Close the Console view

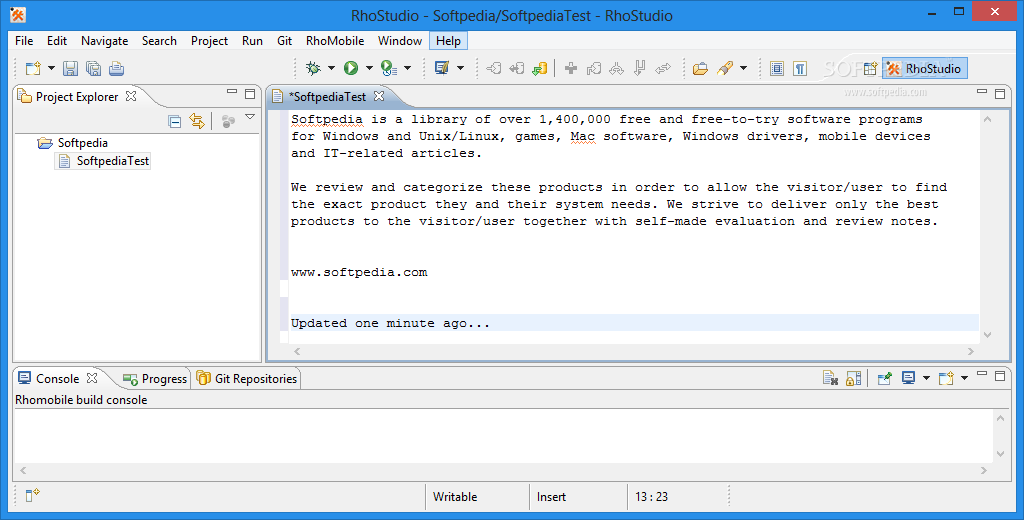(92, 378)
